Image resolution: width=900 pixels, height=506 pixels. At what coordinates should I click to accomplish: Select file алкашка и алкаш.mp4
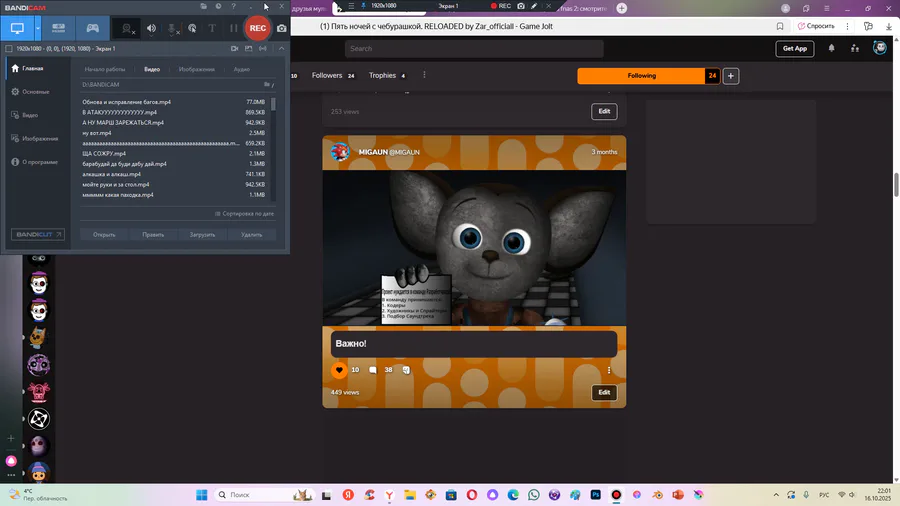pyautogui.click(x=174, y=174)
